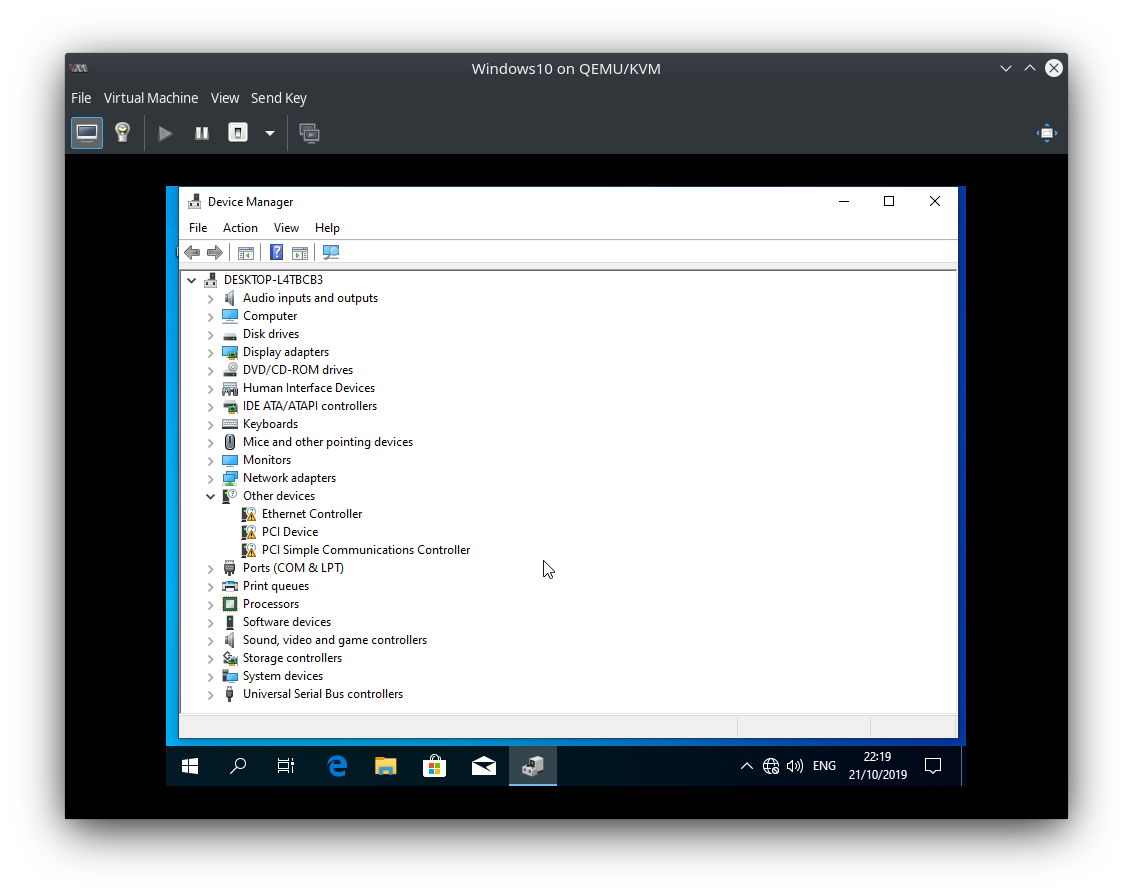Select the Print queues category
This screenshot has width=1133, height=896.
click(275, 586)
